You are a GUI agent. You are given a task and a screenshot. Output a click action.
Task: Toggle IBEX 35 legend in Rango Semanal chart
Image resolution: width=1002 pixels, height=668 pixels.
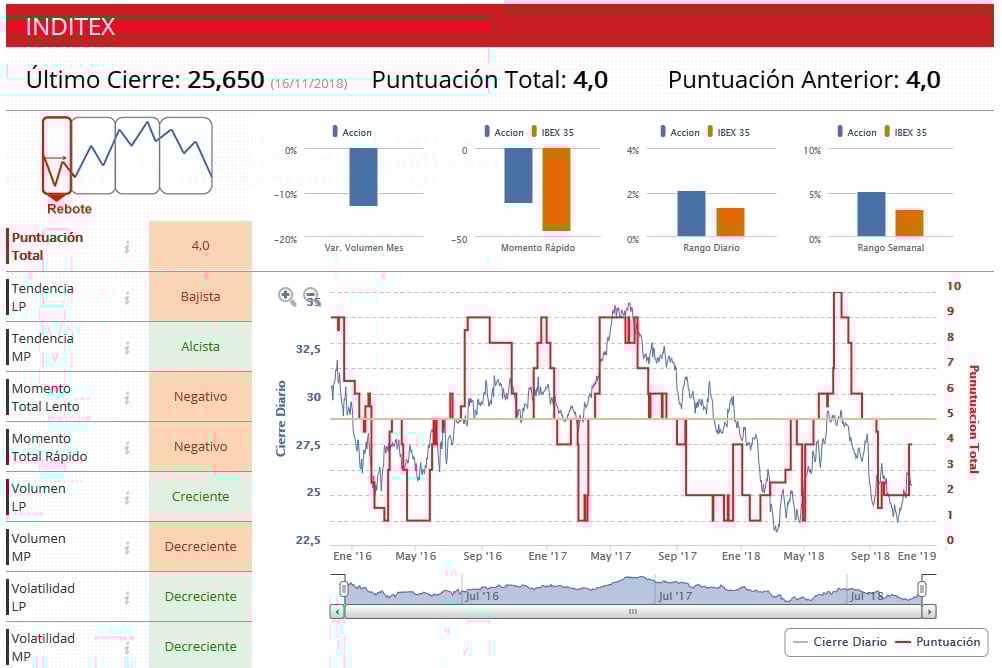pos(906,132)
